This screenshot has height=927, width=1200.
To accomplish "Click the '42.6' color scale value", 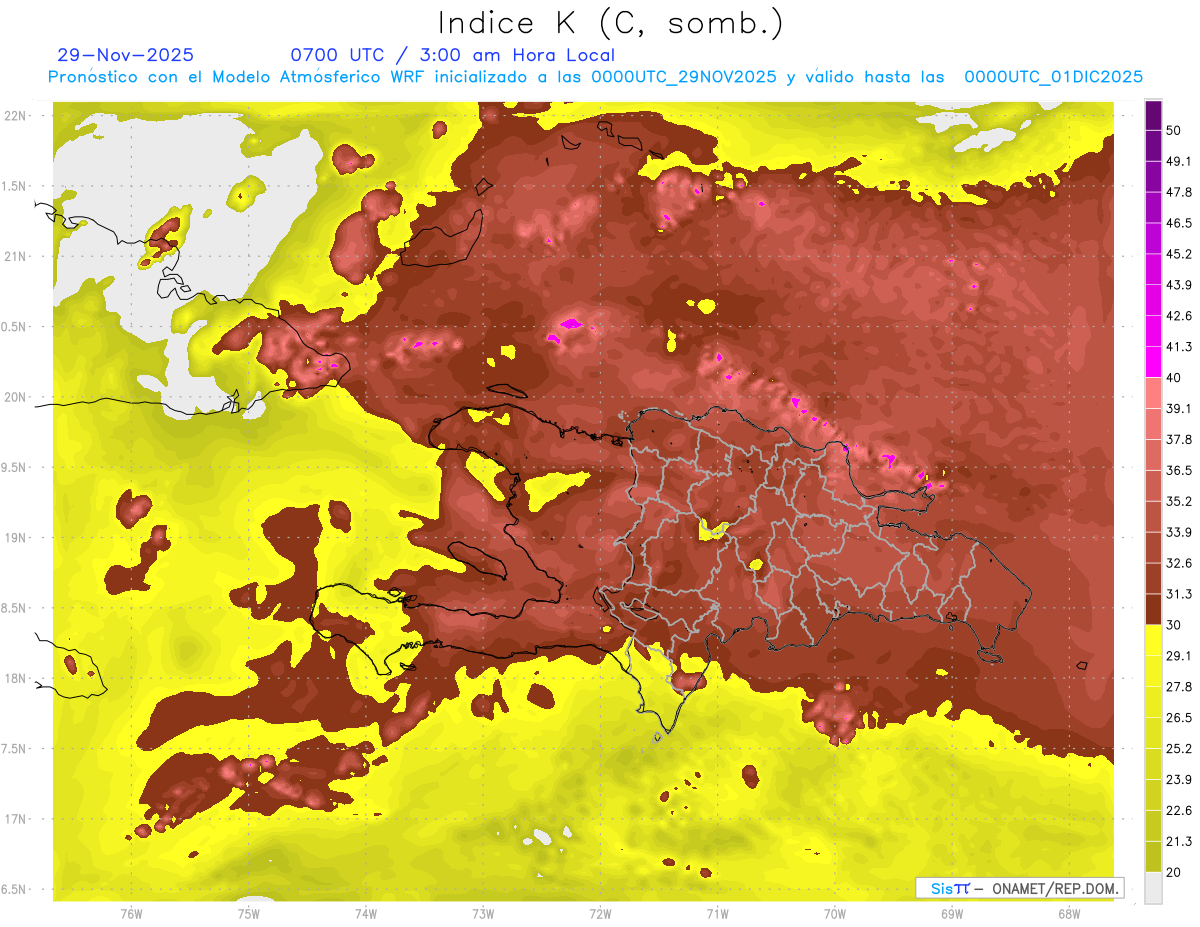I will click(x=1179, y=316).
